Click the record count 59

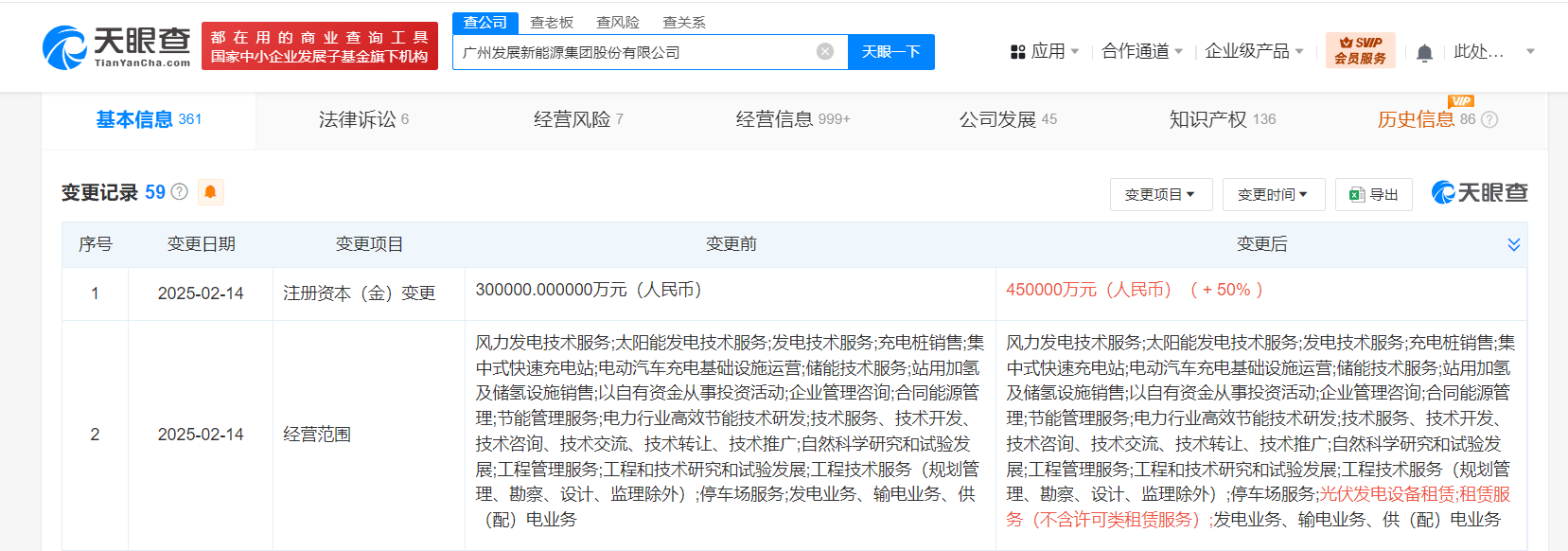[x=155, y=192]
